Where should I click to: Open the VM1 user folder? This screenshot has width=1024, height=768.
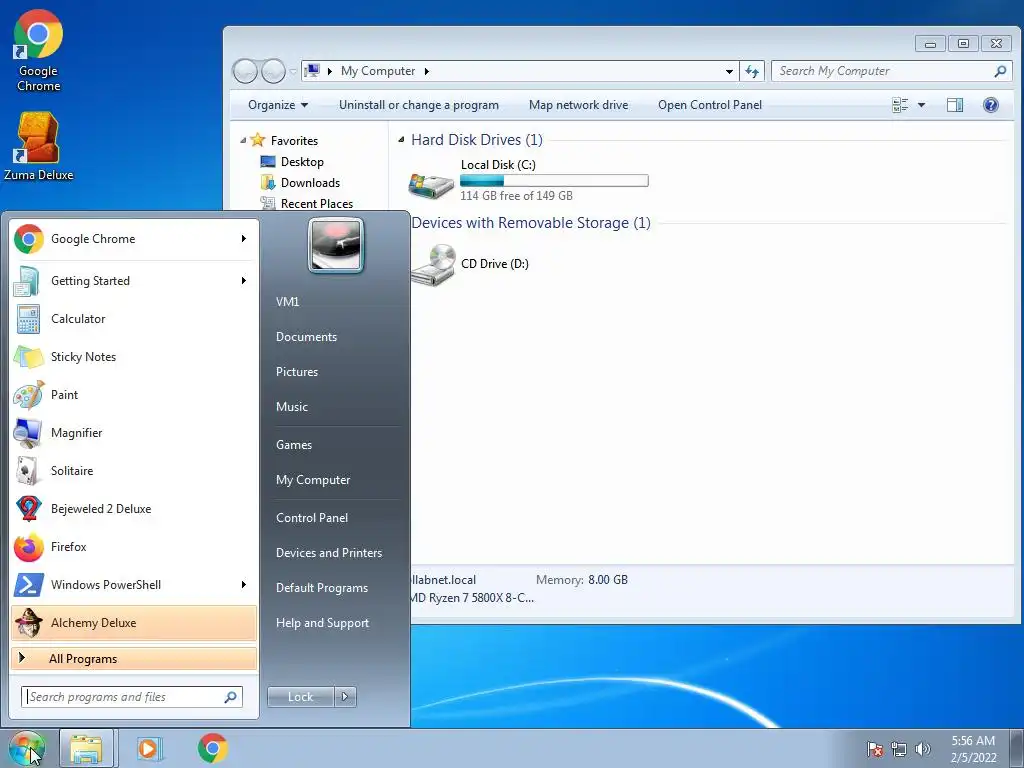(287, 302)
